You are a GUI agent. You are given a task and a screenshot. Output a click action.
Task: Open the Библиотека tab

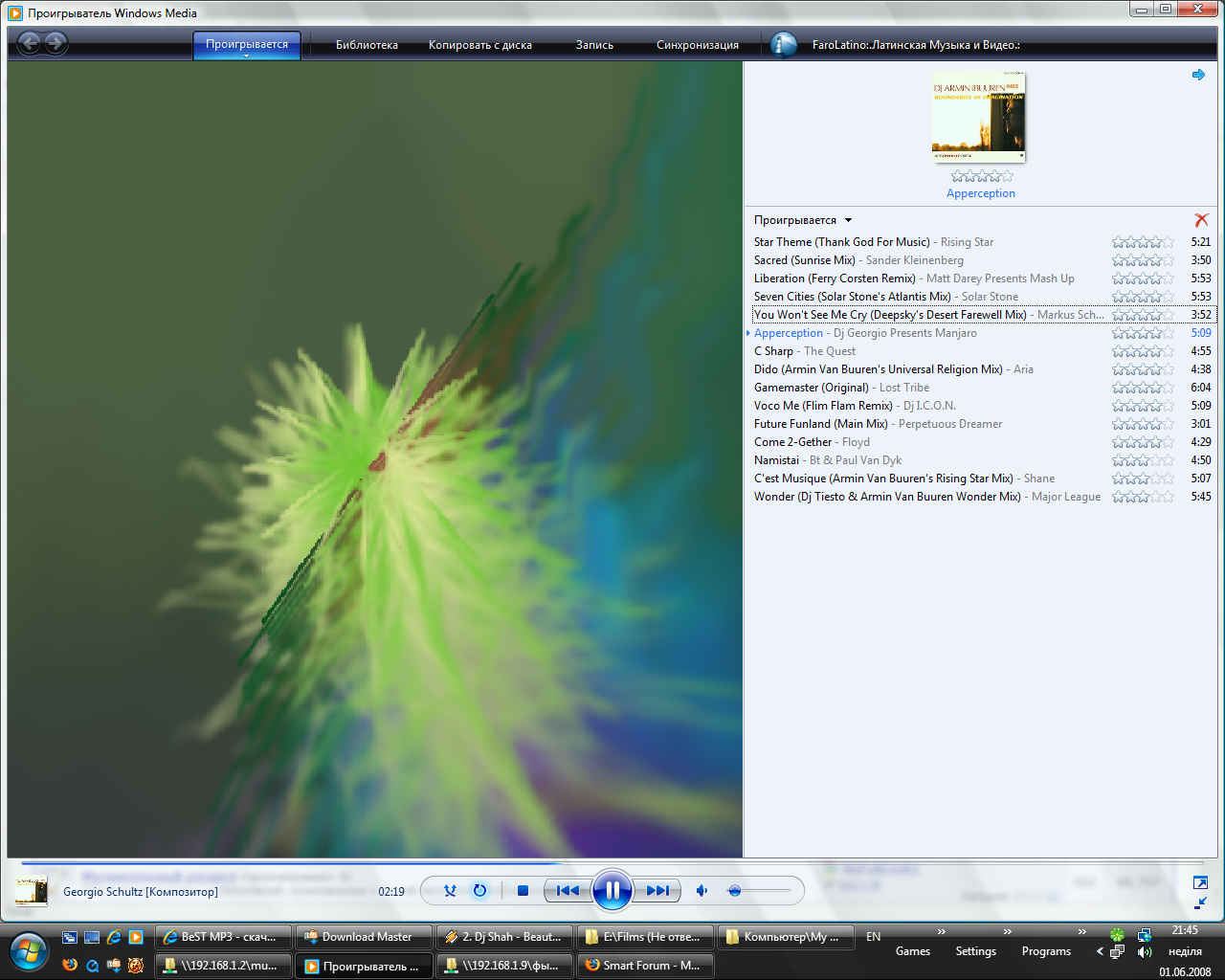tap(367, 45)
